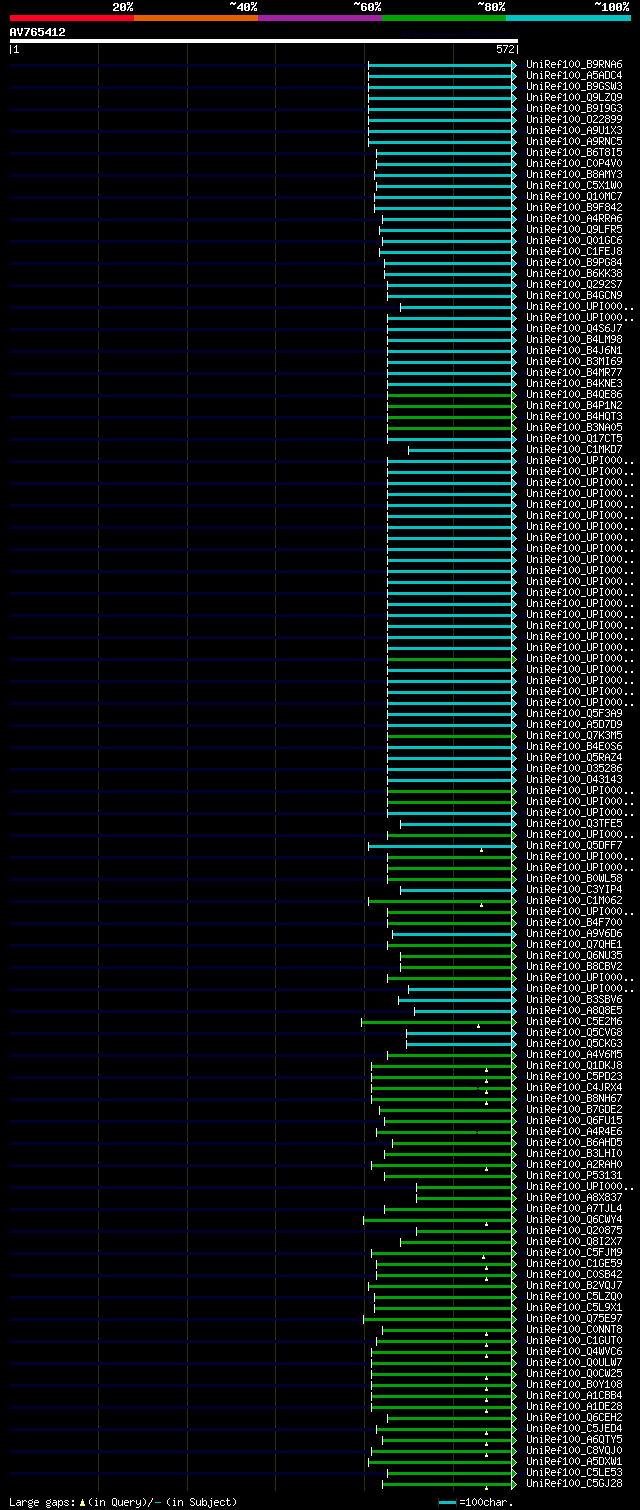Select the UniRef100_Q10MC7 label

(574, 197)
